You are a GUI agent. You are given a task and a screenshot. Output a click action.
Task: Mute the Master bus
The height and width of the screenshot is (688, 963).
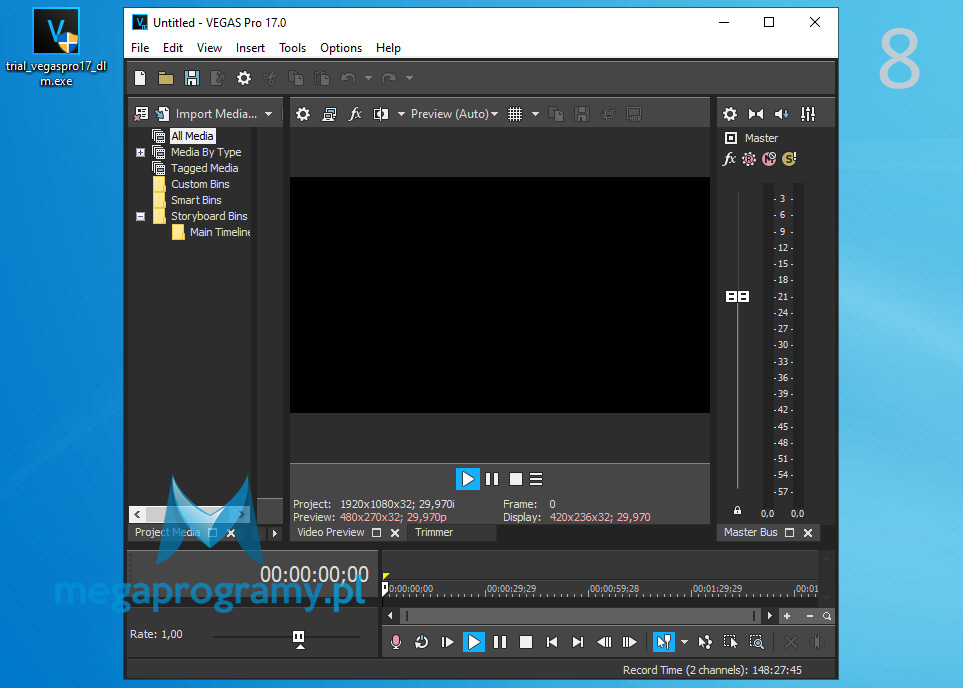point(769,159)
